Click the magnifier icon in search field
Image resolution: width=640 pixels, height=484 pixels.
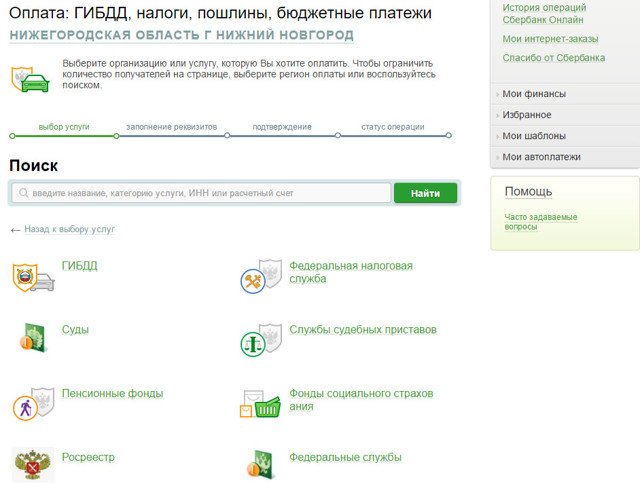[24, 193]
